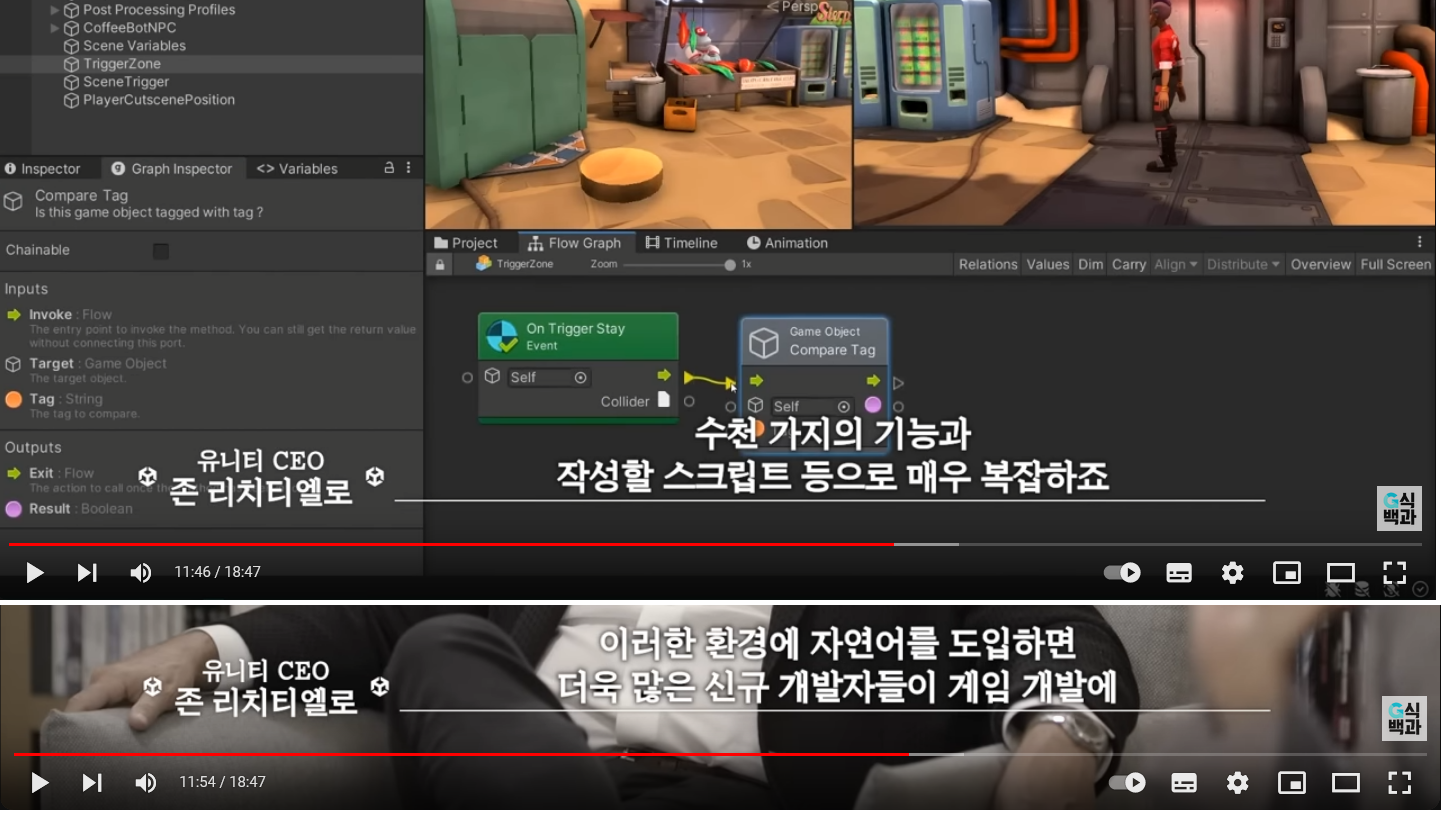This screenshot has height=815, width=1449.
Task: Open the video settings gear icon
Action: tap(1232, 572)
